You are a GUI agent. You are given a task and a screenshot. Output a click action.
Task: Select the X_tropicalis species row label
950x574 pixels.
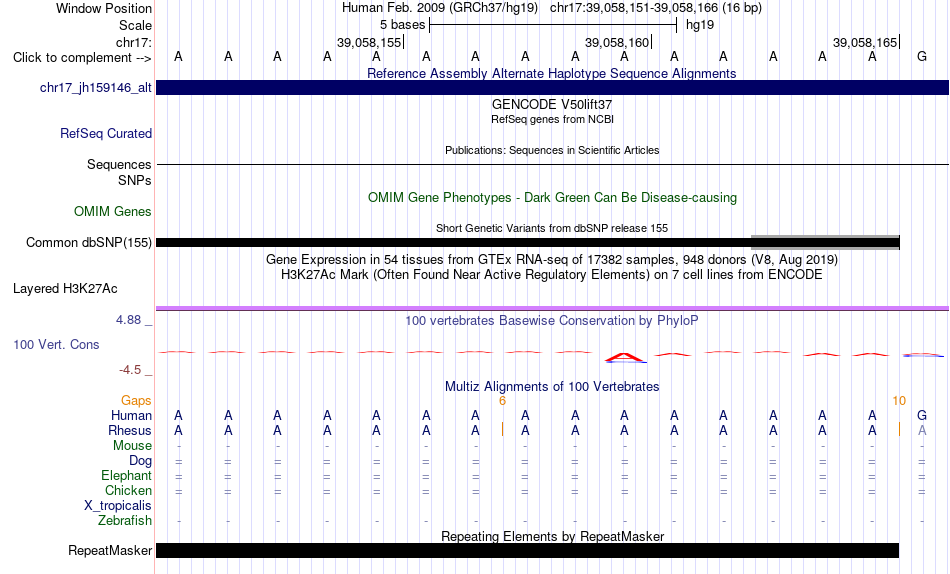pos(118,506)
